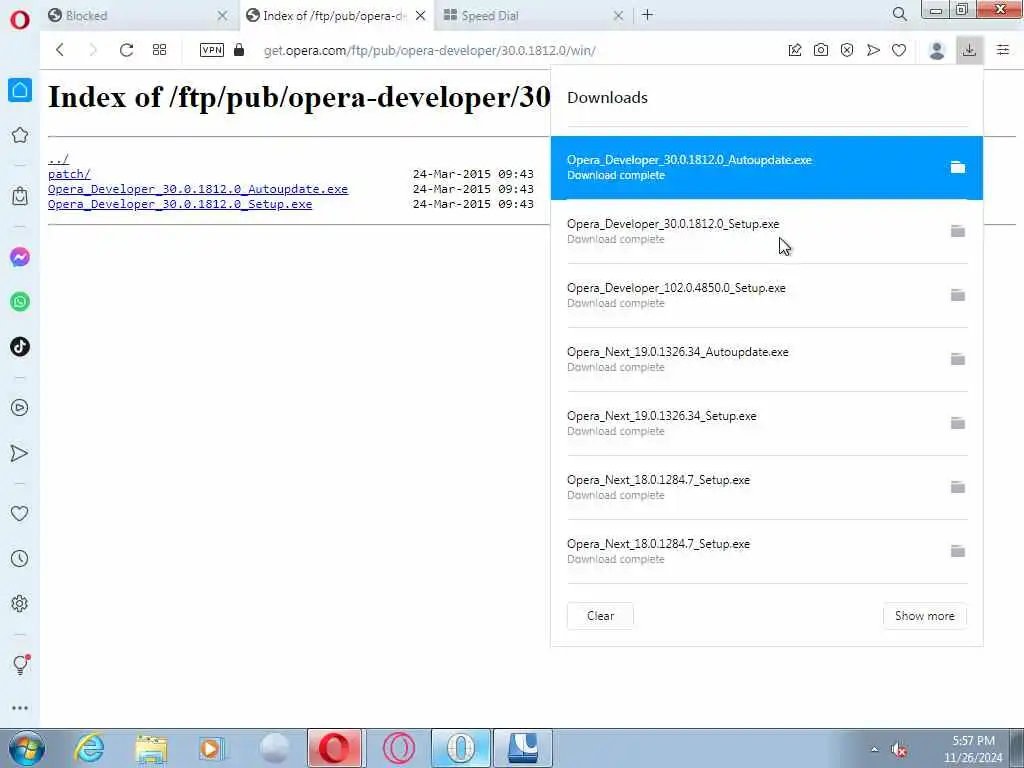1024x768 pixels.
Task: Reload the current page
Action: (126, 50)
